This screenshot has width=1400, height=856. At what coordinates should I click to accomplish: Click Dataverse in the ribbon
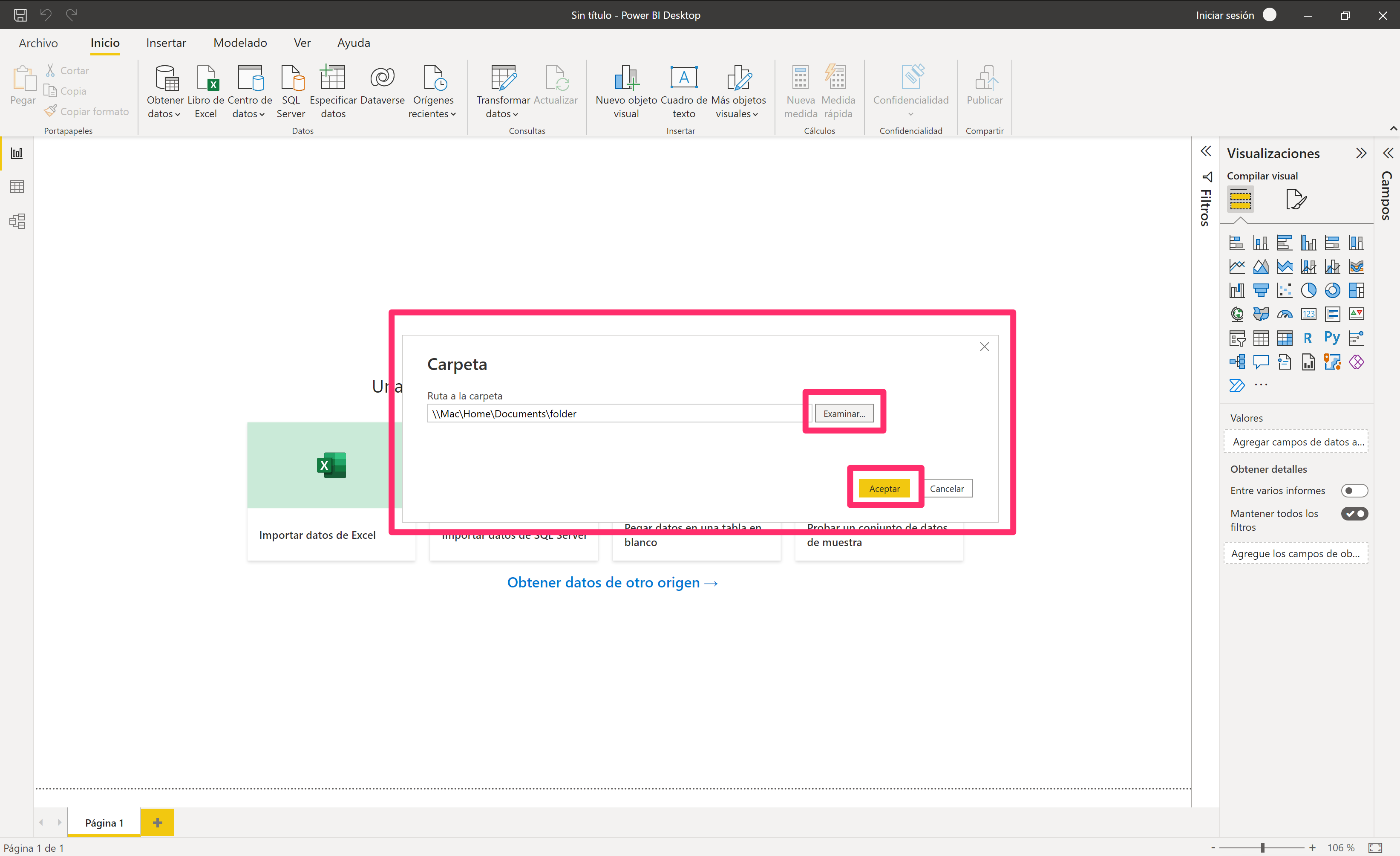coord(383,86)
